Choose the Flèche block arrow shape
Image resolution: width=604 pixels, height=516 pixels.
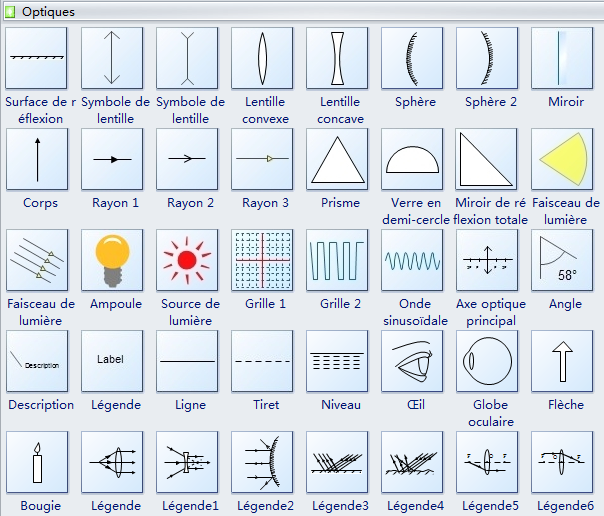coord(562,361)
